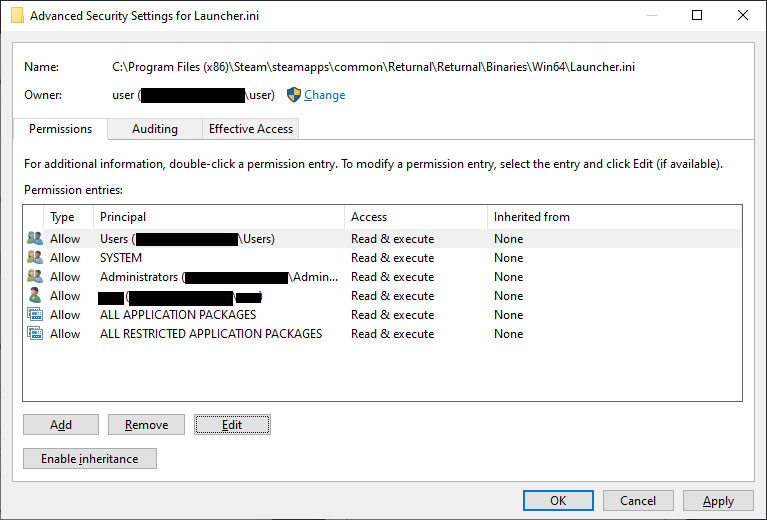Switch to the Auditing tab

click(154, 129)
